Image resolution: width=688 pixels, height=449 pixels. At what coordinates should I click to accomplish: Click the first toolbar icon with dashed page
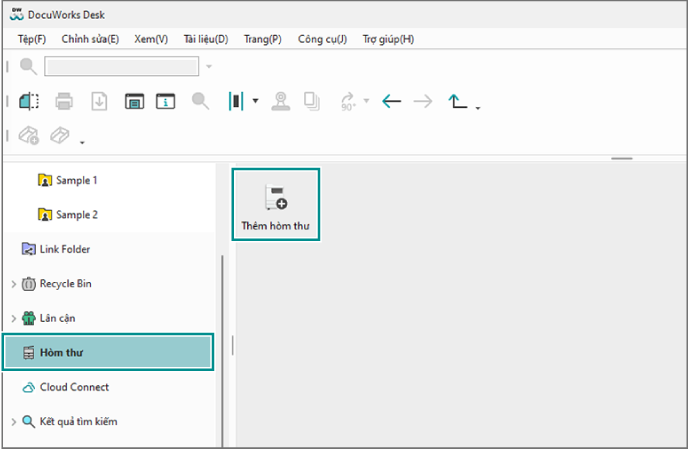[29, 101]
